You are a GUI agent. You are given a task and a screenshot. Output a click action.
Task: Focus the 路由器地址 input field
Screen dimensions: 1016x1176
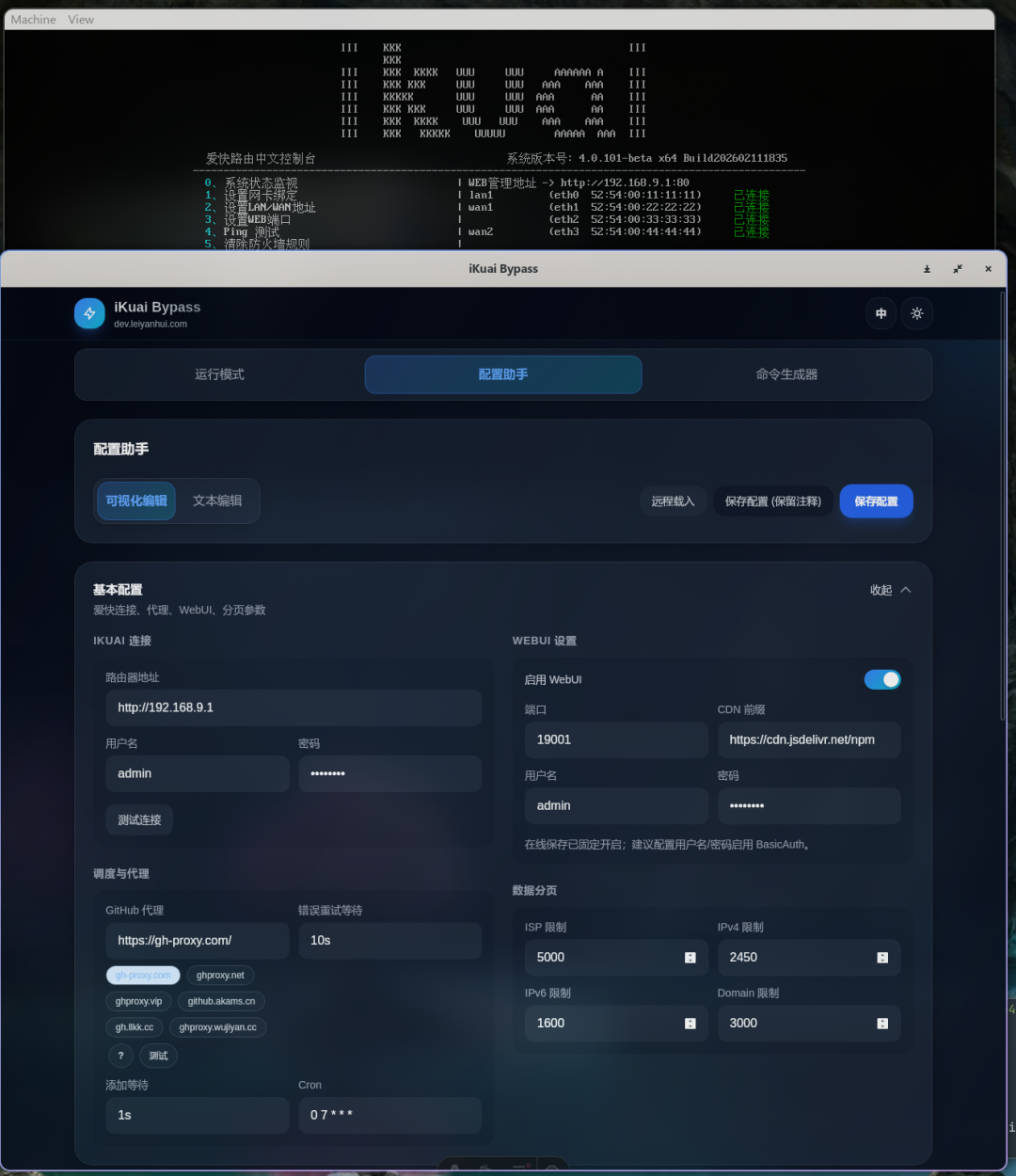coord(294,707)
